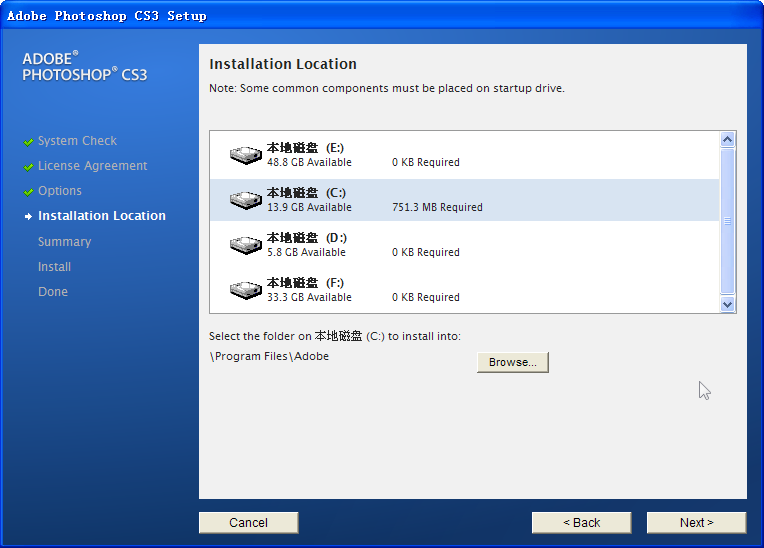Screen dimensions: 764x548
Task: Select drive 本地磁盘 (C:)
Action: click(464, 200)
